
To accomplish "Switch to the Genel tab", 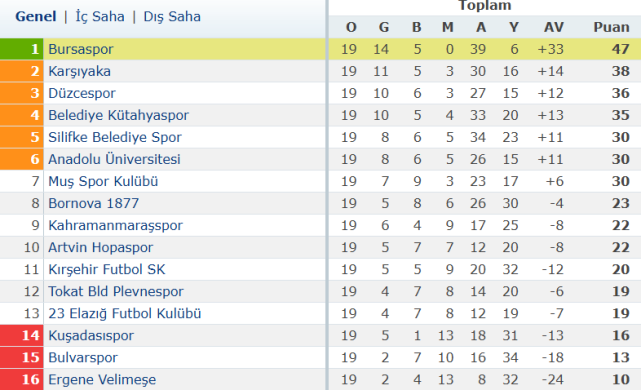I will 36,16.
